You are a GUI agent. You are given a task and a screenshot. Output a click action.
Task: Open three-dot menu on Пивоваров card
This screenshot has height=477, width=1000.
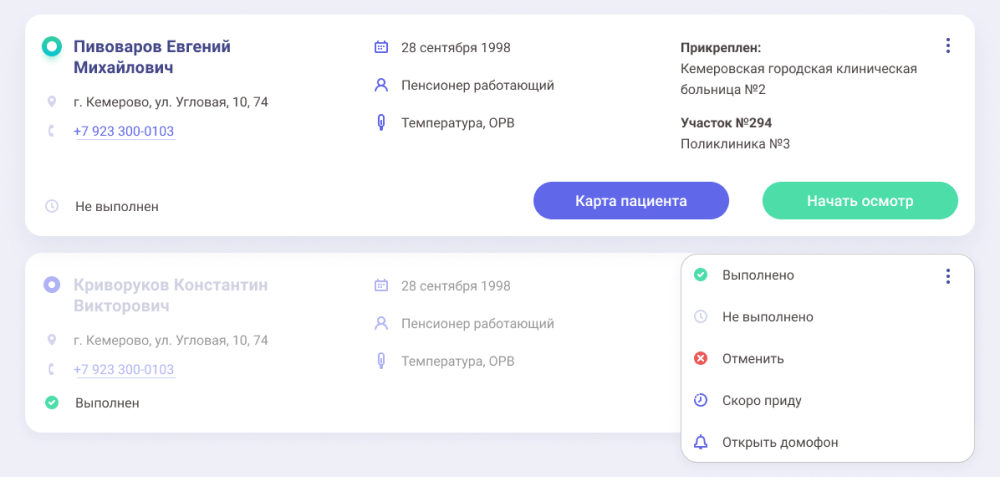947,46
